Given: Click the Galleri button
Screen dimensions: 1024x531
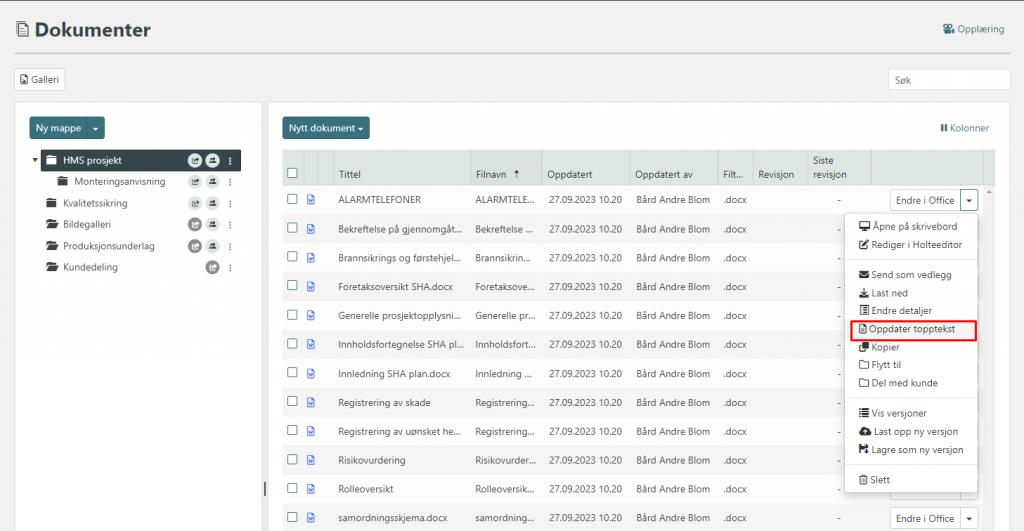Looking at the screenshot, I should (40, 80).
